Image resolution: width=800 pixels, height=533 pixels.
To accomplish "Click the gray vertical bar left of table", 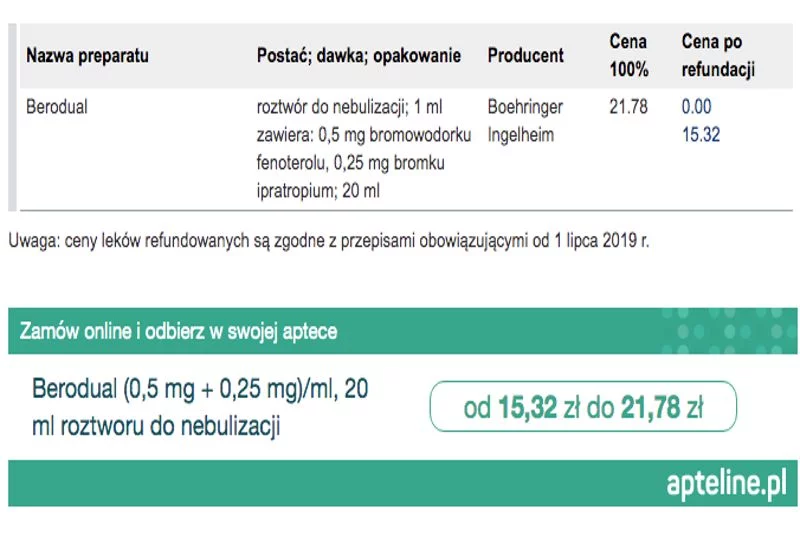I will point(12,117).
